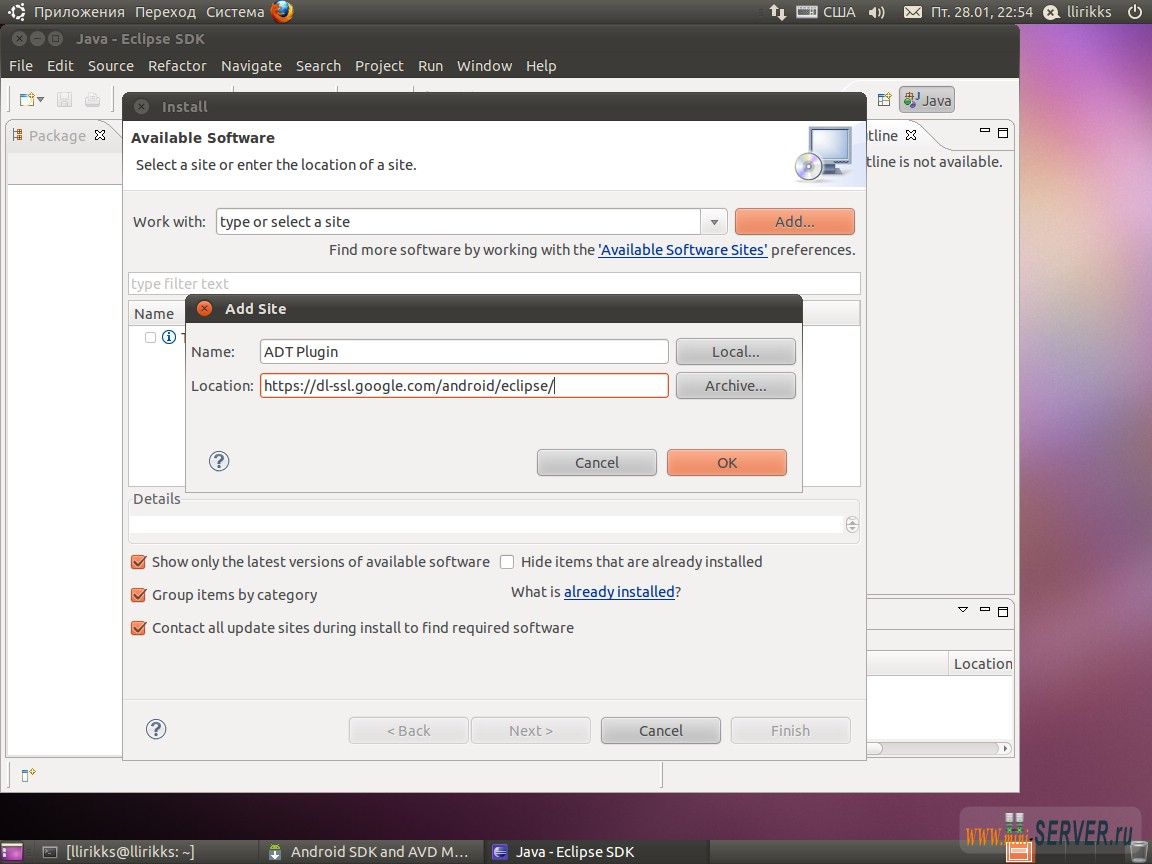The height and width of the screenshot is (864, 1152).
Task: Open the File menu
Action: [x=21, y=66]
